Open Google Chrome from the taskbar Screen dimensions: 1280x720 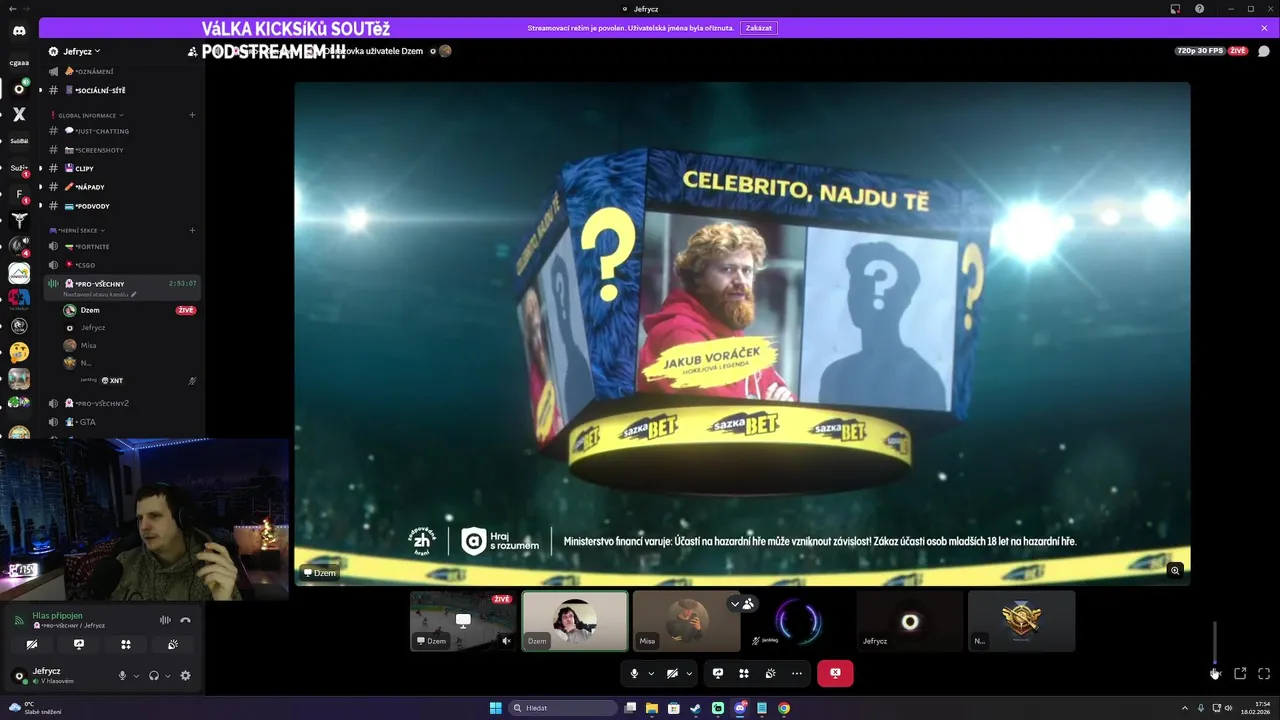(784, 708)
